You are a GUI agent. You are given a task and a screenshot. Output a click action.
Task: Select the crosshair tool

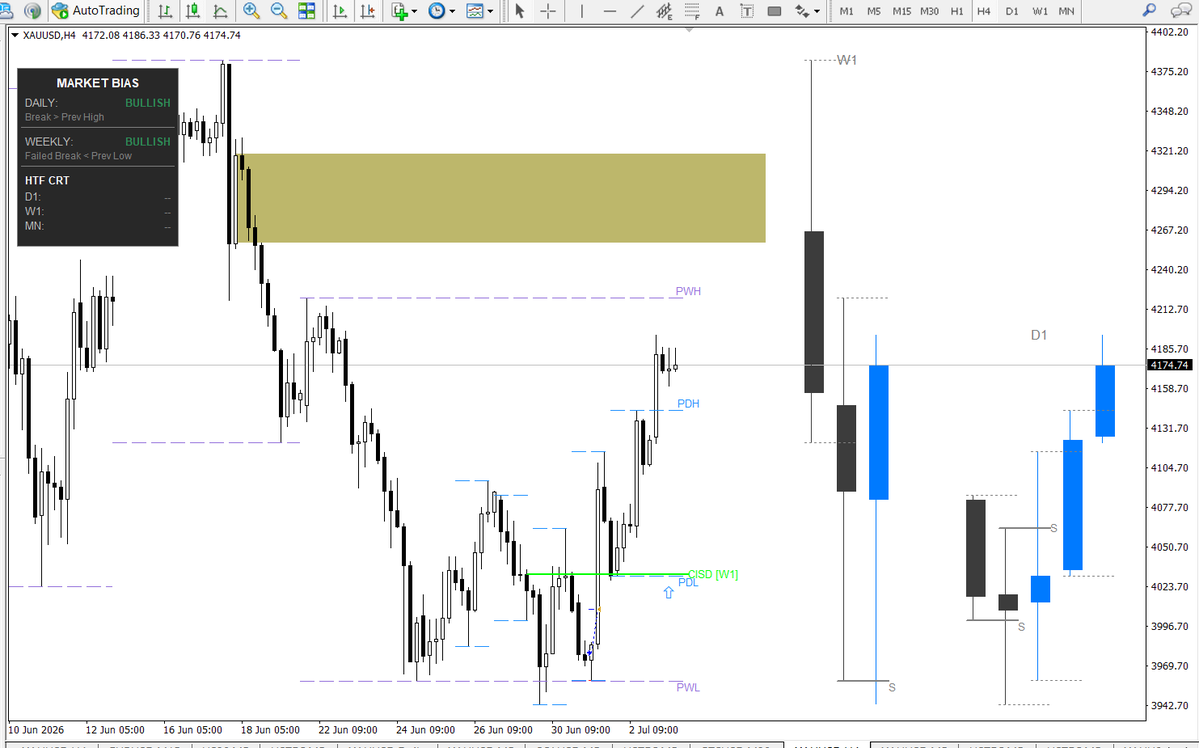[548, 11]
